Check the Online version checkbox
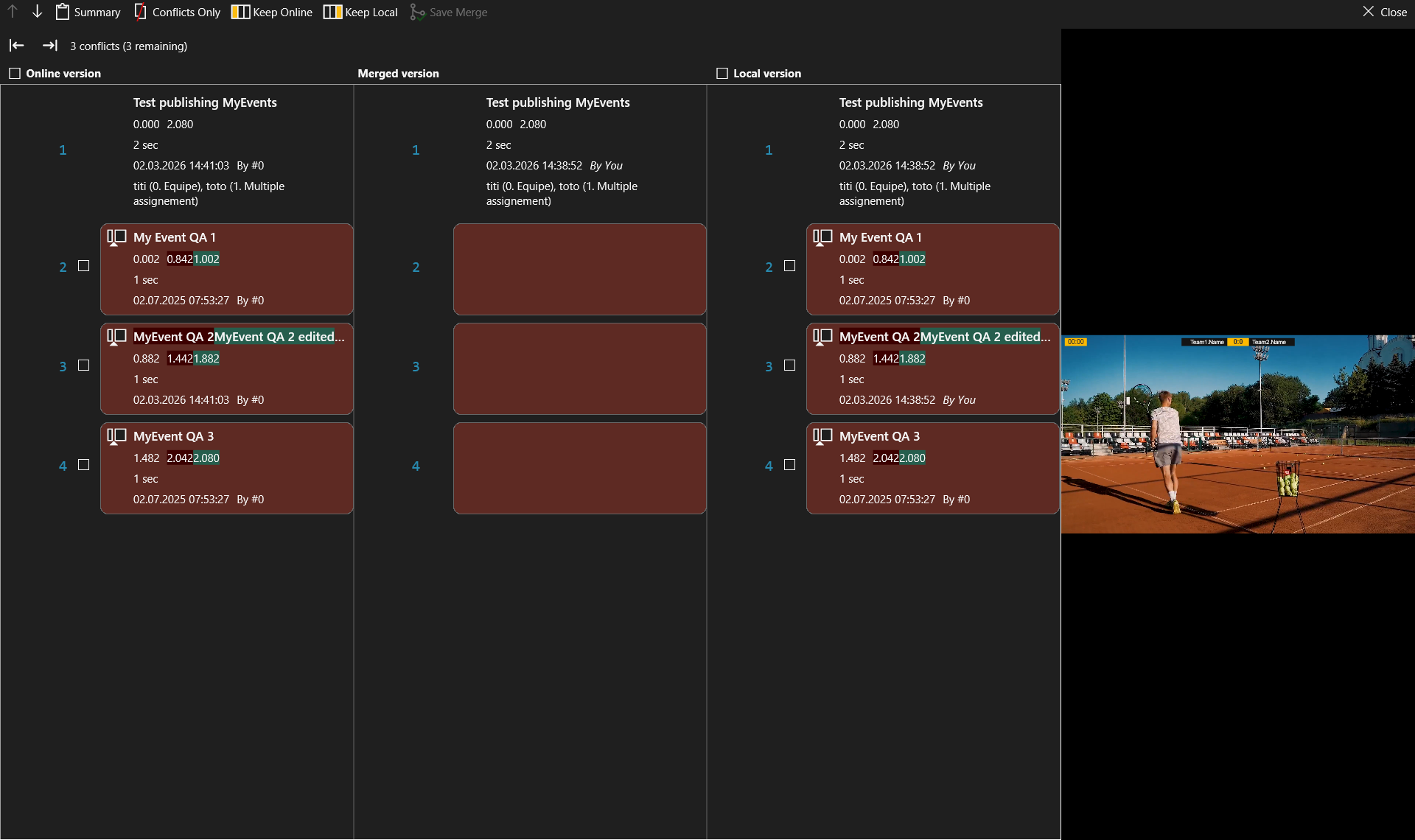This screenshot has height=840, width=1415. coord(15,74)
